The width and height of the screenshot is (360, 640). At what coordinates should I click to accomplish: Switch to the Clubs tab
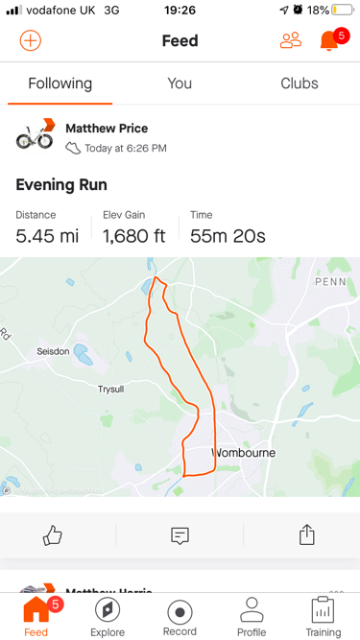click(x=299, y=83)
